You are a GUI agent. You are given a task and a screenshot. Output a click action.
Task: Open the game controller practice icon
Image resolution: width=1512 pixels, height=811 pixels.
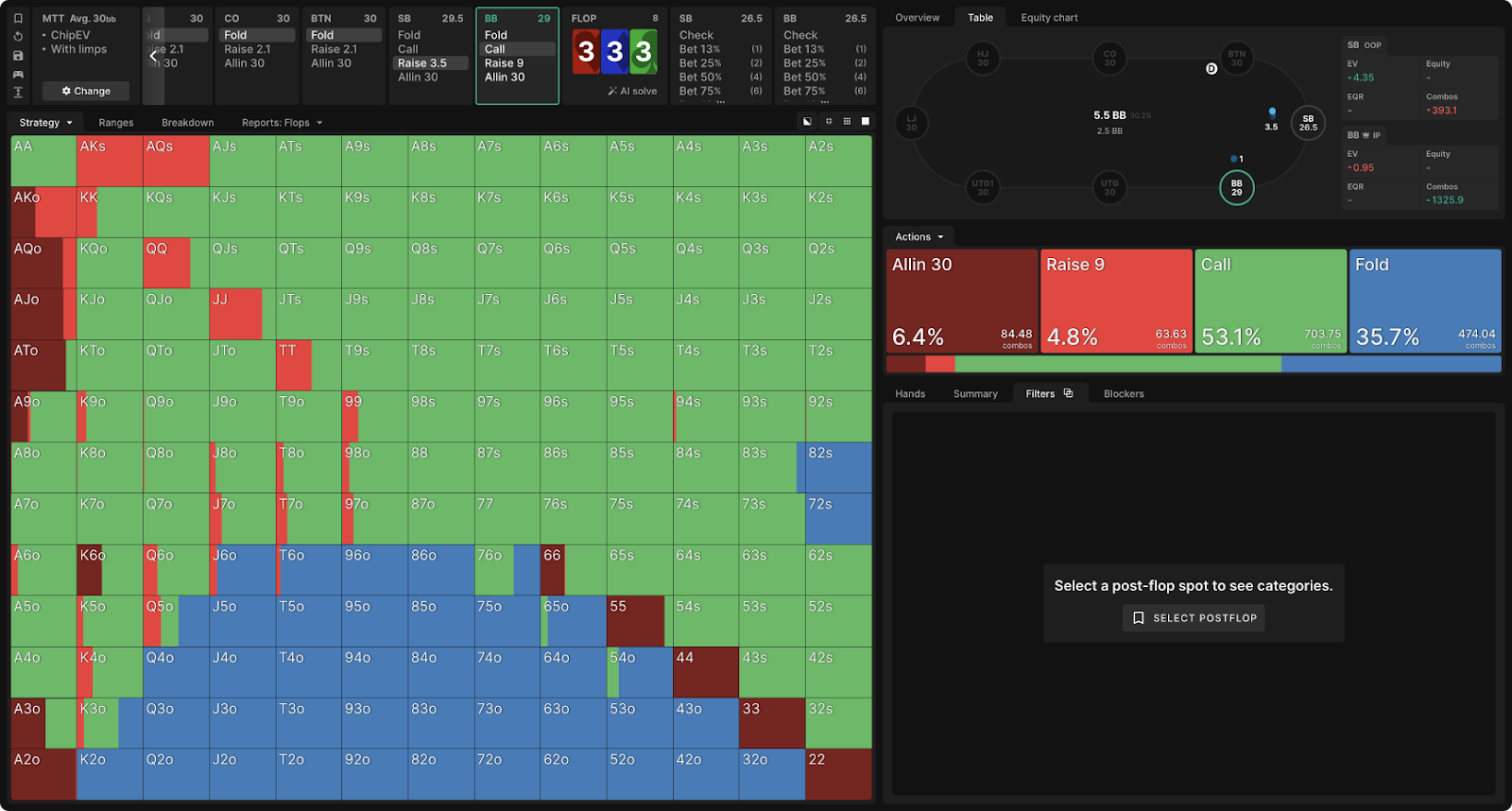[x=18, y=74]
